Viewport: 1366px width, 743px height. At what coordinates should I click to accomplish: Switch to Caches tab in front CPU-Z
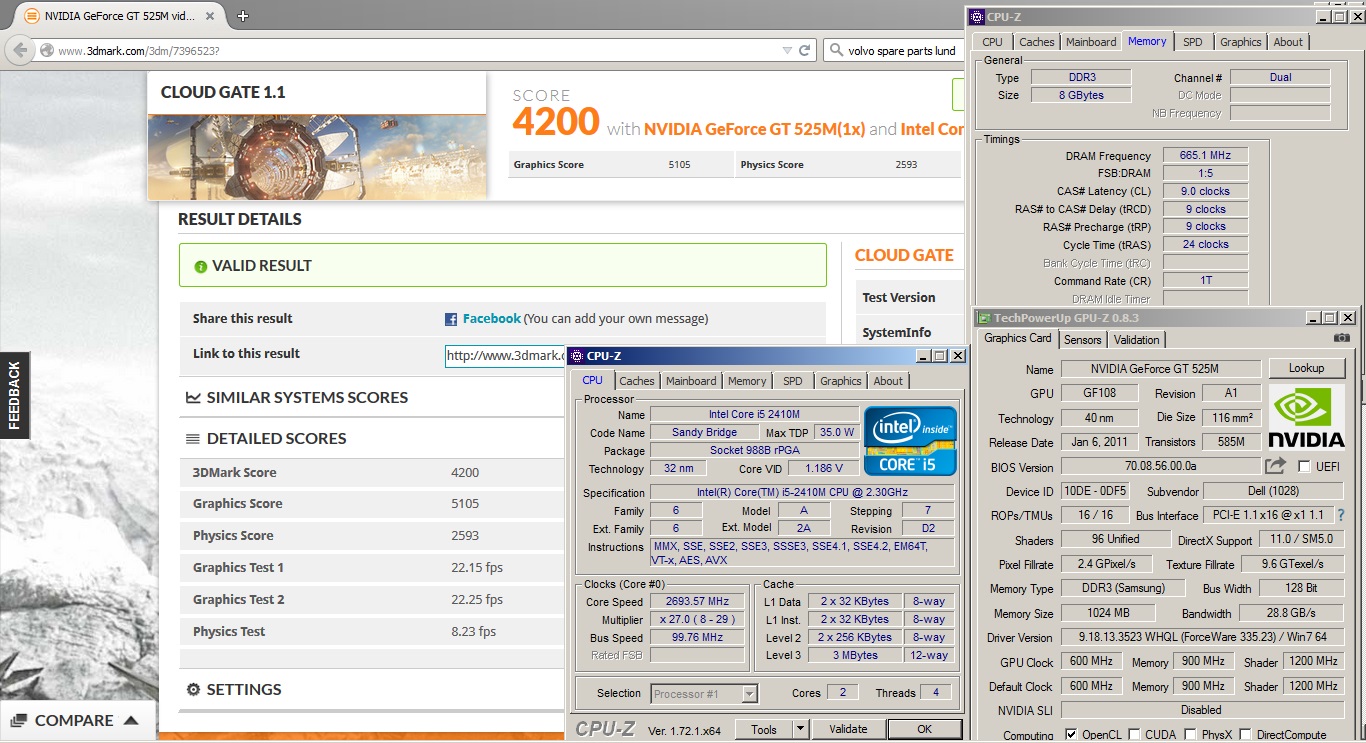coord(636,381)
